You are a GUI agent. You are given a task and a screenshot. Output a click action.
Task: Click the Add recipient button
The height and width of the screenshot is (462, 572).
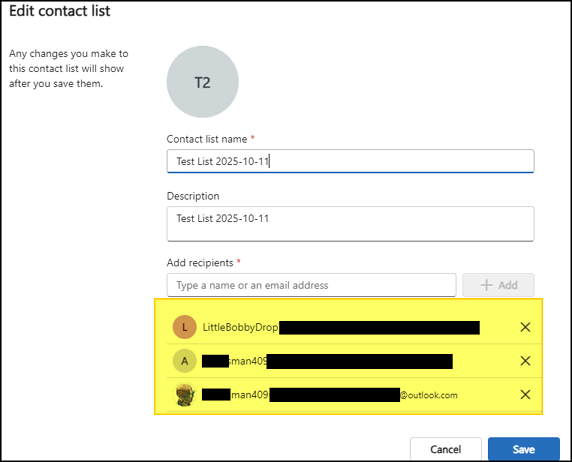click(498, 285)
